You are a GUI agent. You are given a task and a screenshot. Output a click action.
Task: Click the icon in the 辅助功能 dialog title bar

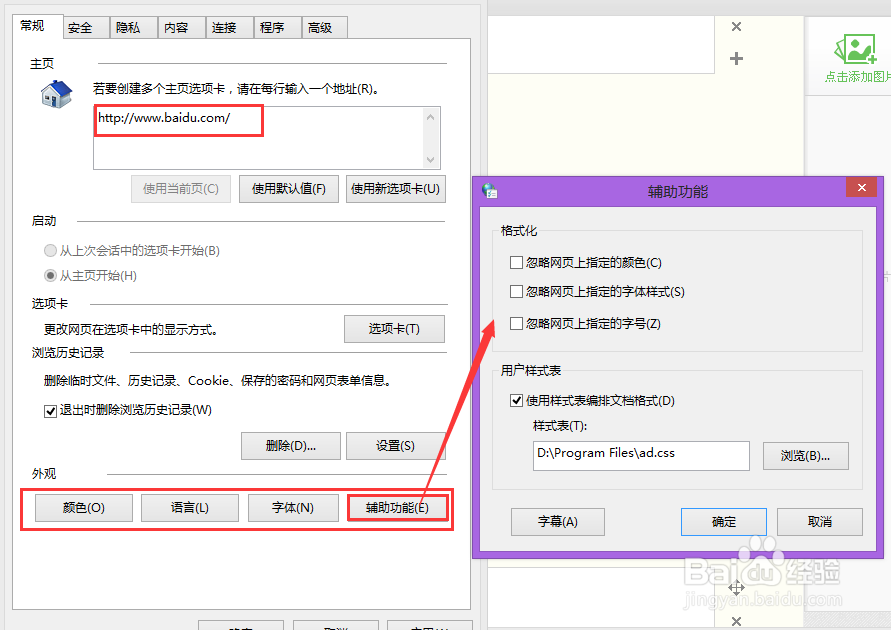(491, 188)
